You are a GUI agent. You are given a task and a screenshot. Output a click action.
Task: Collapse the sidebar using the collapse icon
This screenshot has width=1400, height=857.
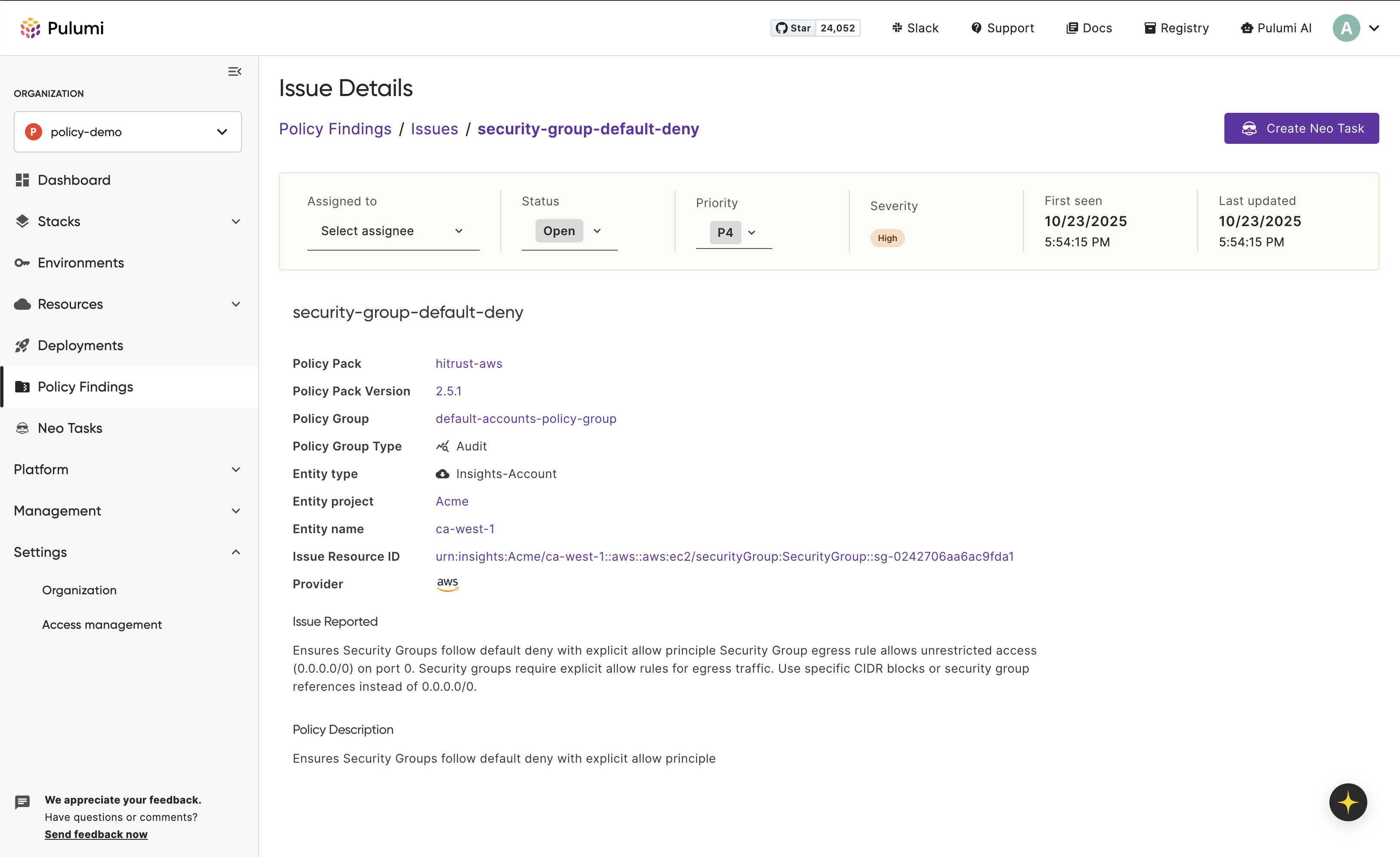click(235, 71)
